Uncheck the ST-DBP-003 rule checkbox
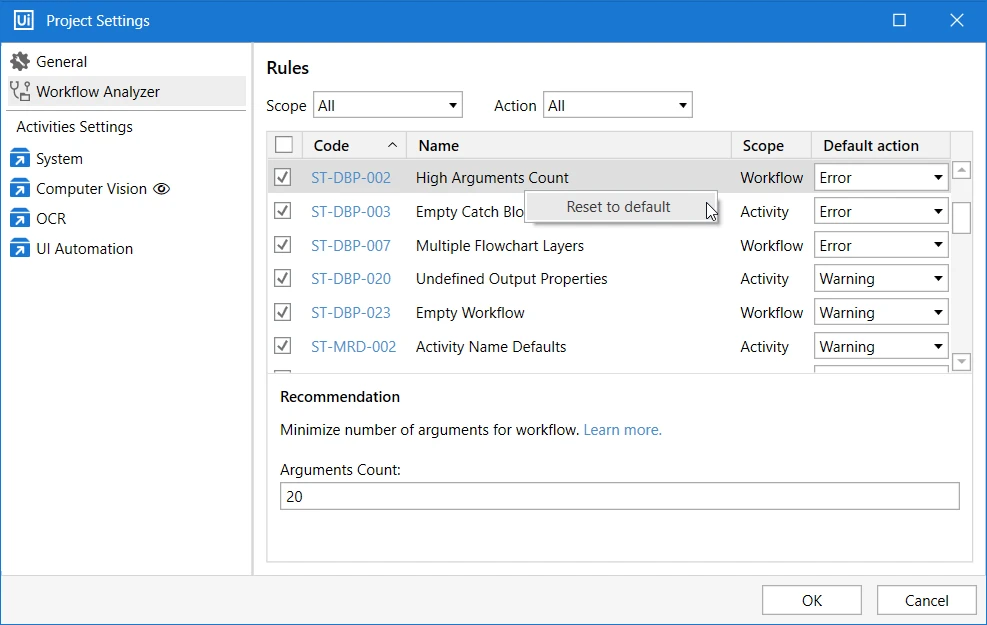The image size is (987, 625). [283, 211]
